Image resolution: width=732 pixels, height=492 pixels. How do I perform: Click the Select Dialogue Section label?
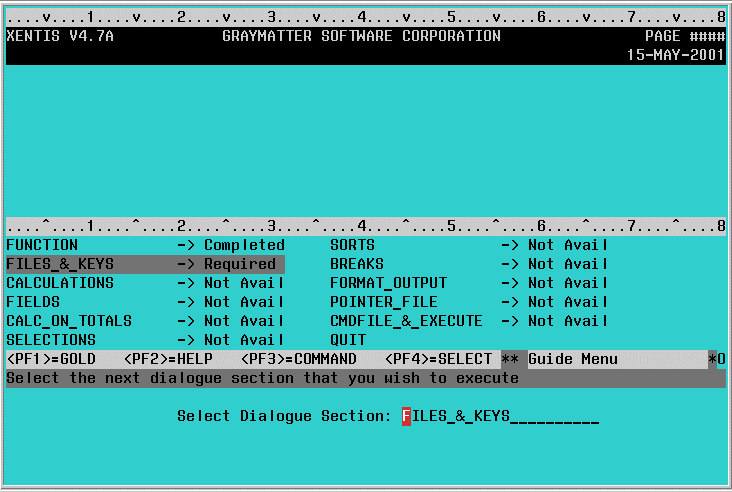pyautogui.click(x=284, y=416)
